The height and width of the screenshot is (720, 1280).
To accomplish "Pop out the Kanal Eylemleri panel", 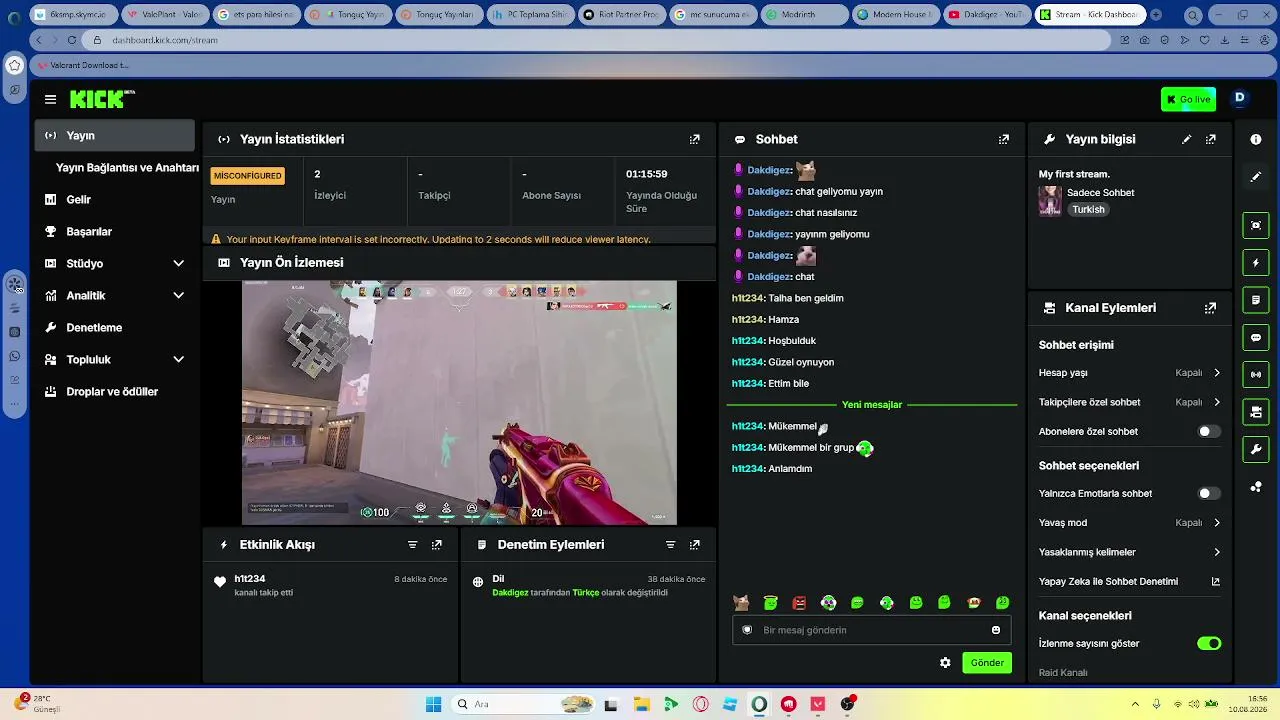I will coord(1210,308).
